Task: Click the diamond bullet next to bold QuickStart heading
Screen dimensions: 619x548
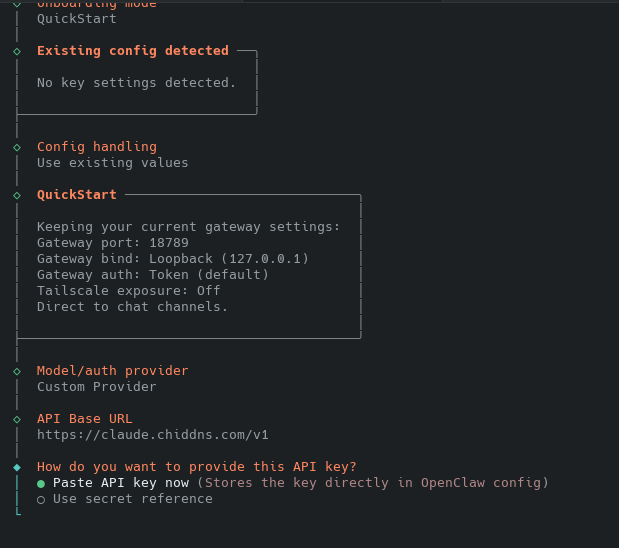Action: [17, 195]
